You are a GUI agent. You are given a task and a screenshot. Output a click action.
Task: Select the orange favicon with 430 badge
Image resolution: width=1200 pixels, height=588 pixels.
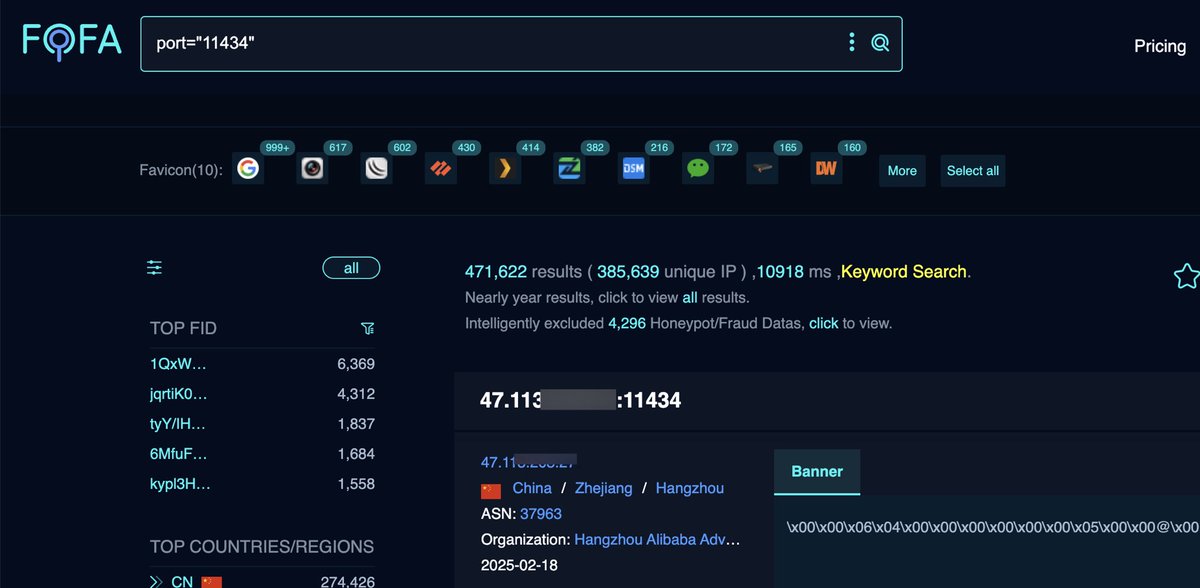(441, 169)
